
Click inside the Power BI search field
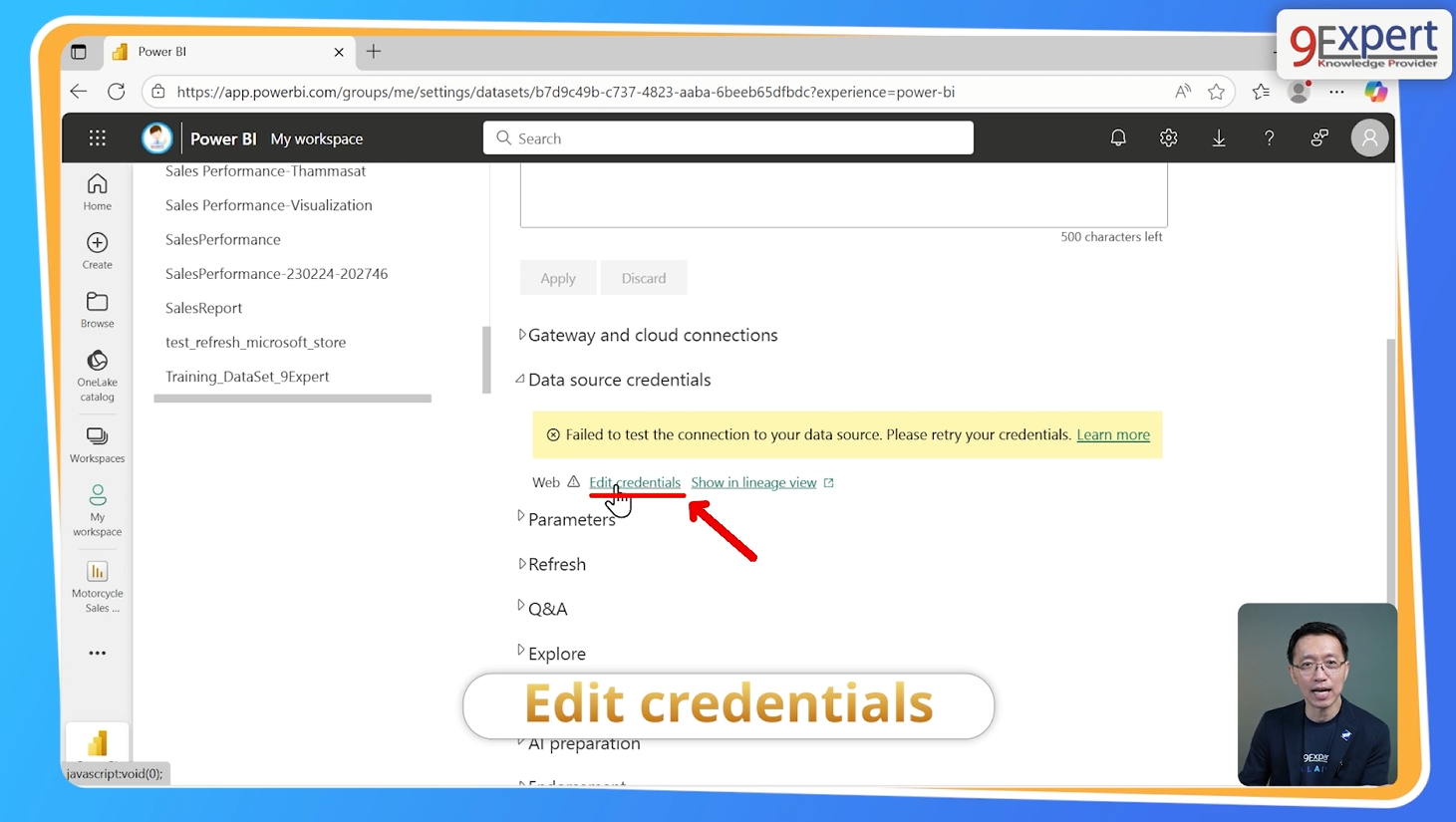point(728,137)
